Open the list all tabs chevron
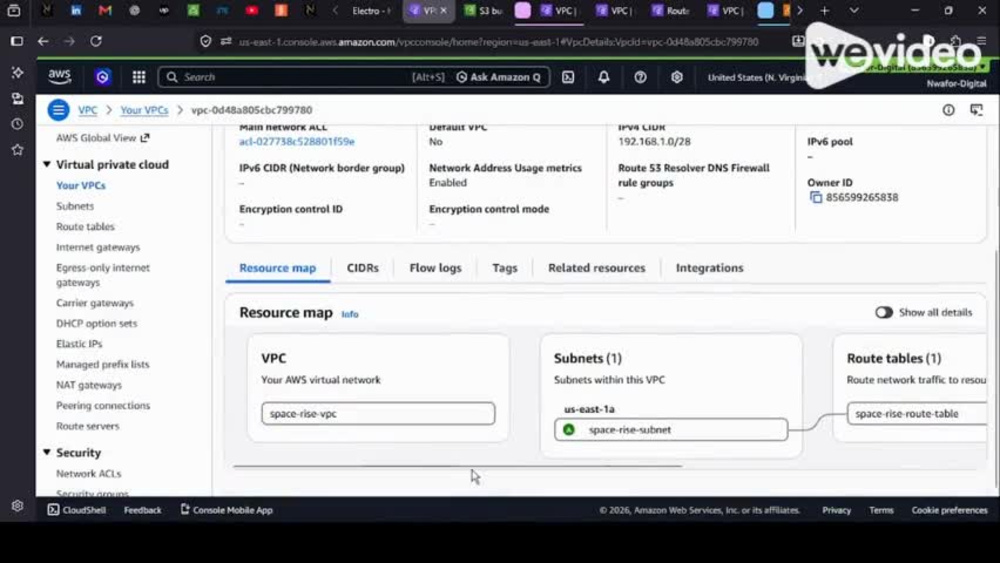 (x=854, y=11)
